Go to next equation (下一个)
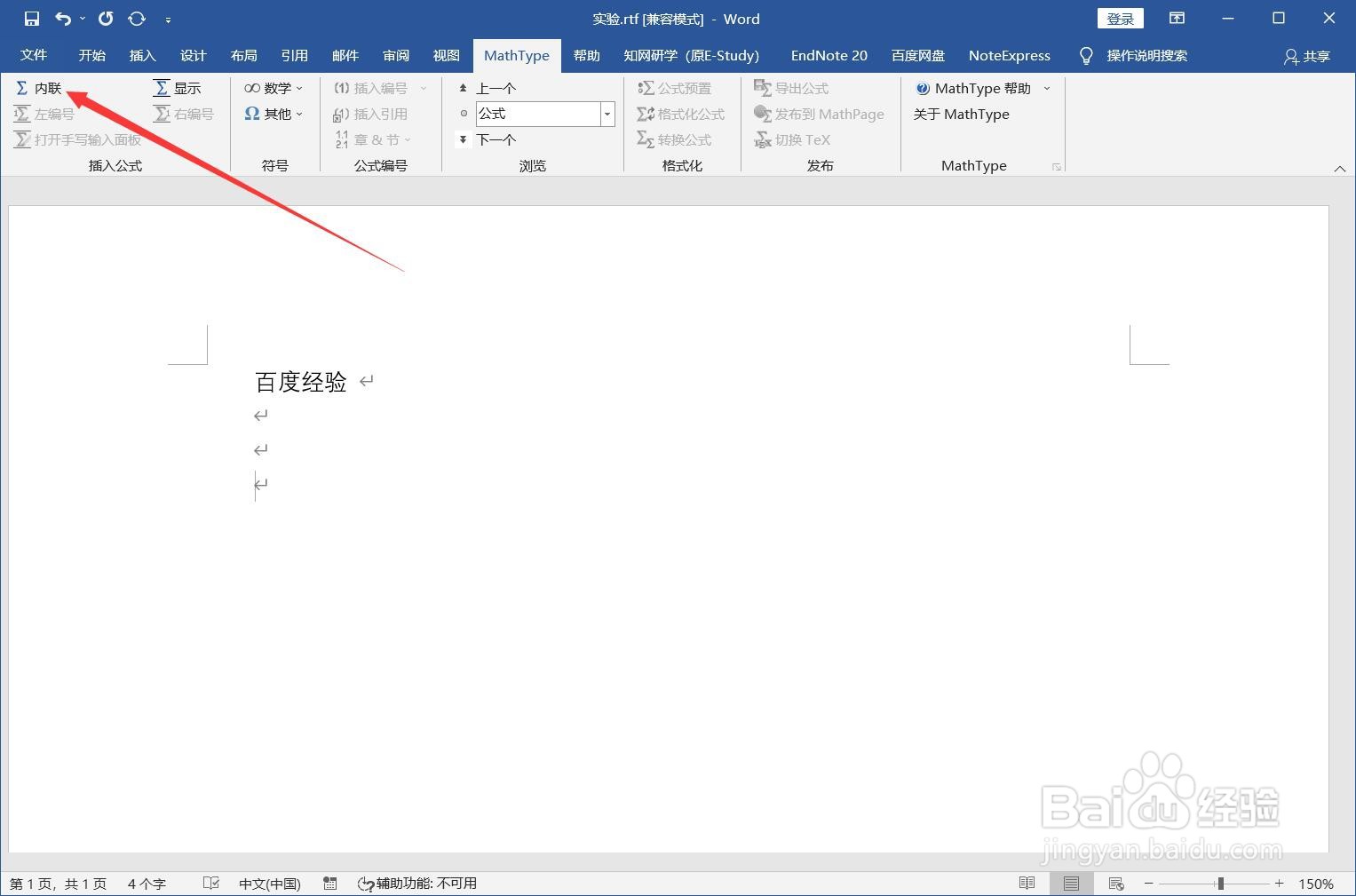Viewport: 1356px width, 896px height. (x=487, y=139)
